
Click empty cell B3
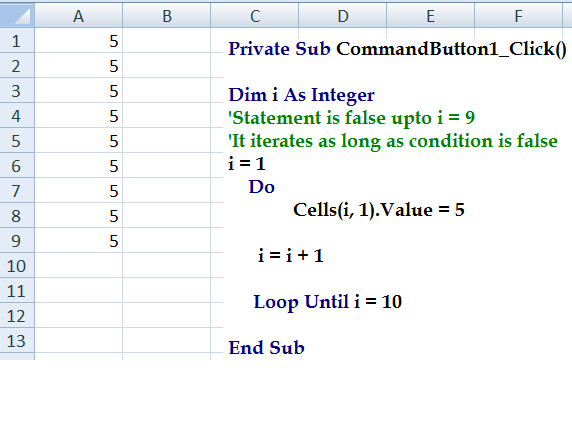point(167,90)
